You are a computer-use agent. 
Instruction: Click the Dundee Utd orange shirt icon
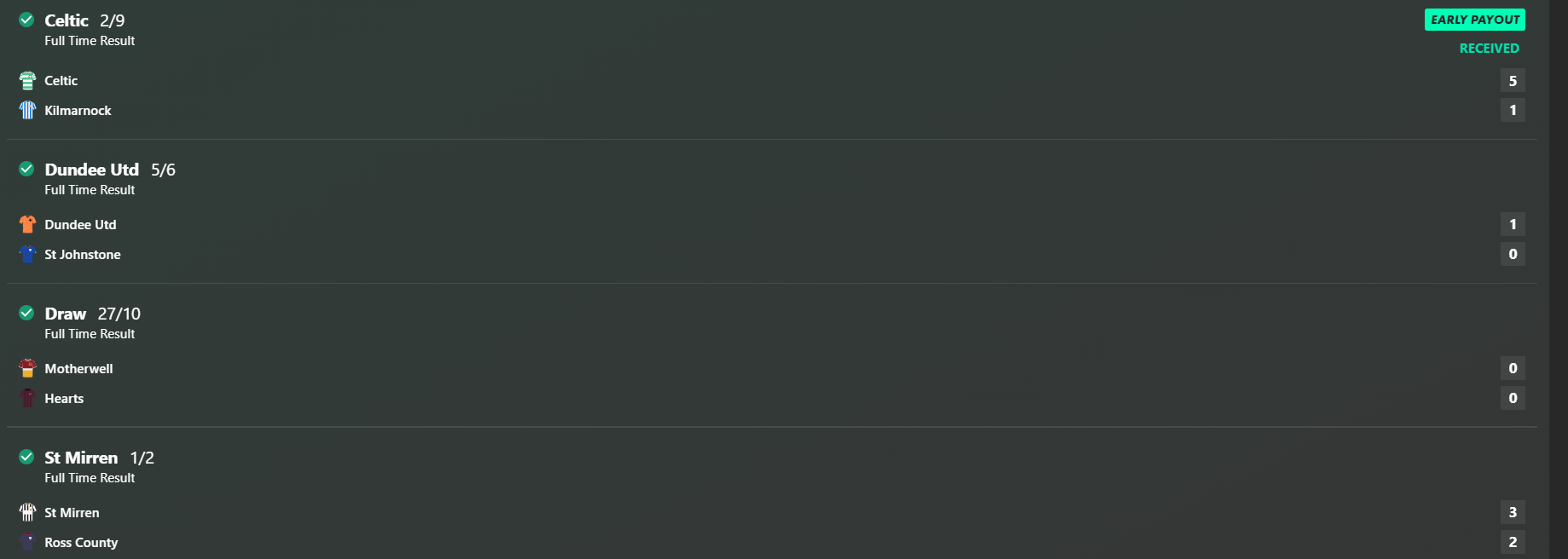tap(27, 224)
